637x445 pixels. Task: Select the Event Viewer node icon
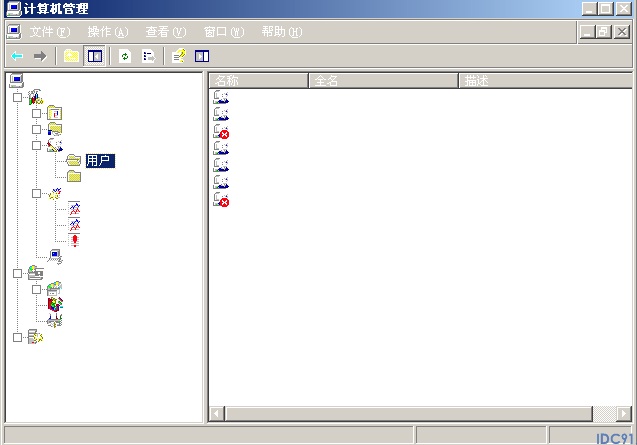tap(54, 113)
